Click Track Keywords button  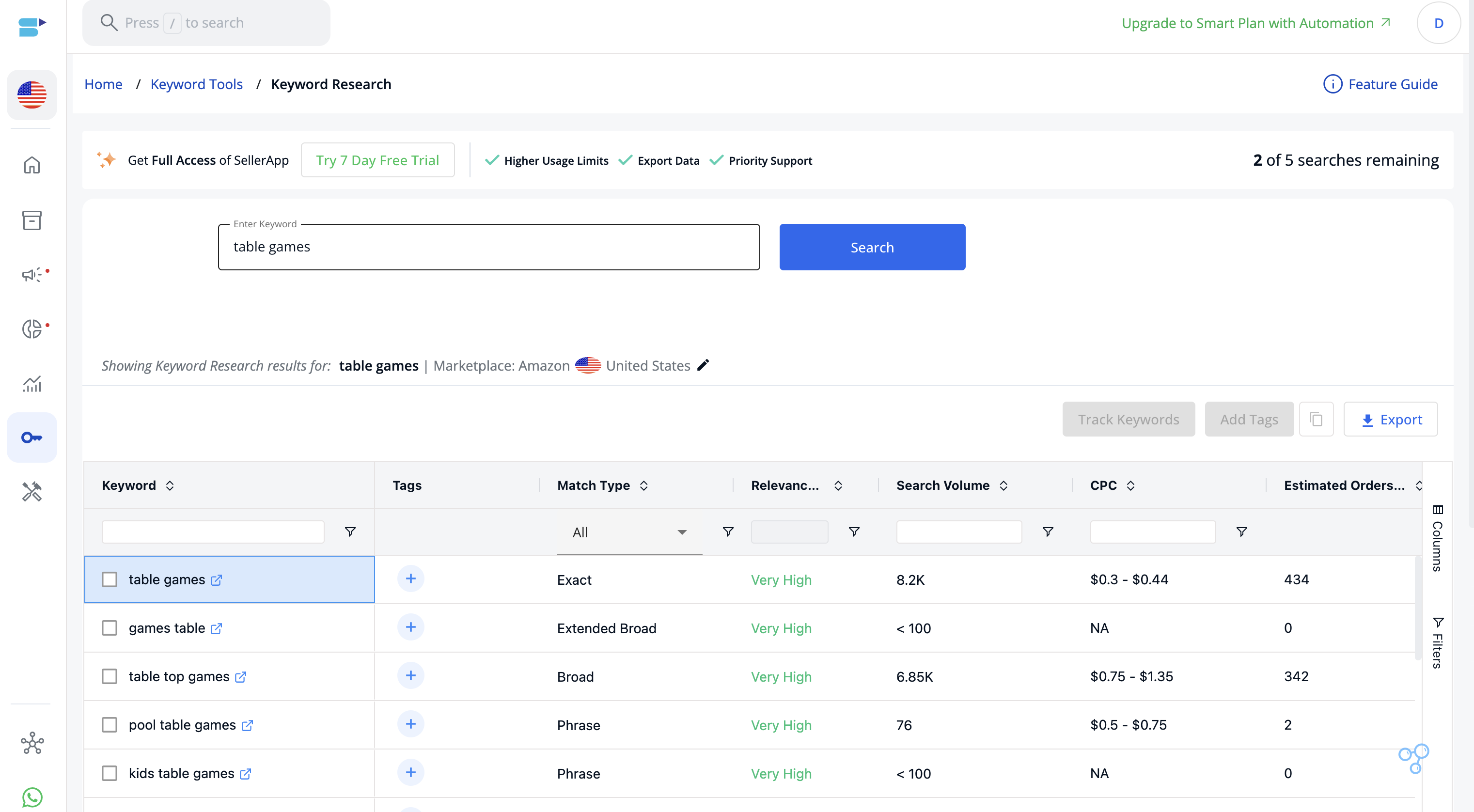[1129, 420]
